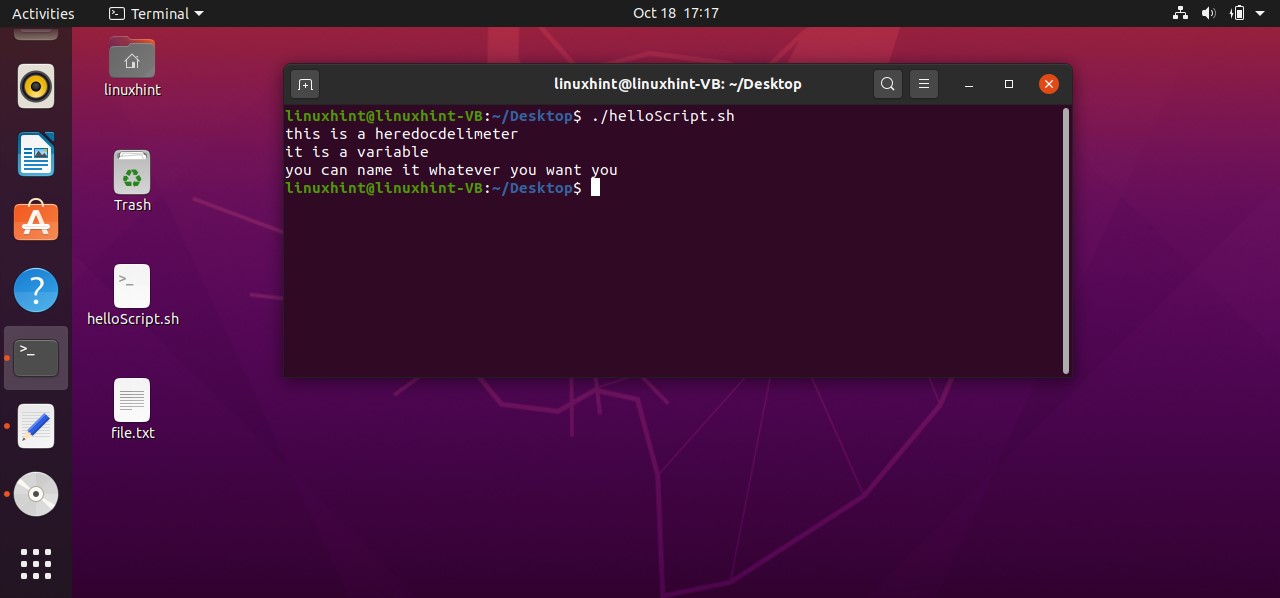
Task: Open the terminal hamburger menu
Action: [x=924, y=84]
